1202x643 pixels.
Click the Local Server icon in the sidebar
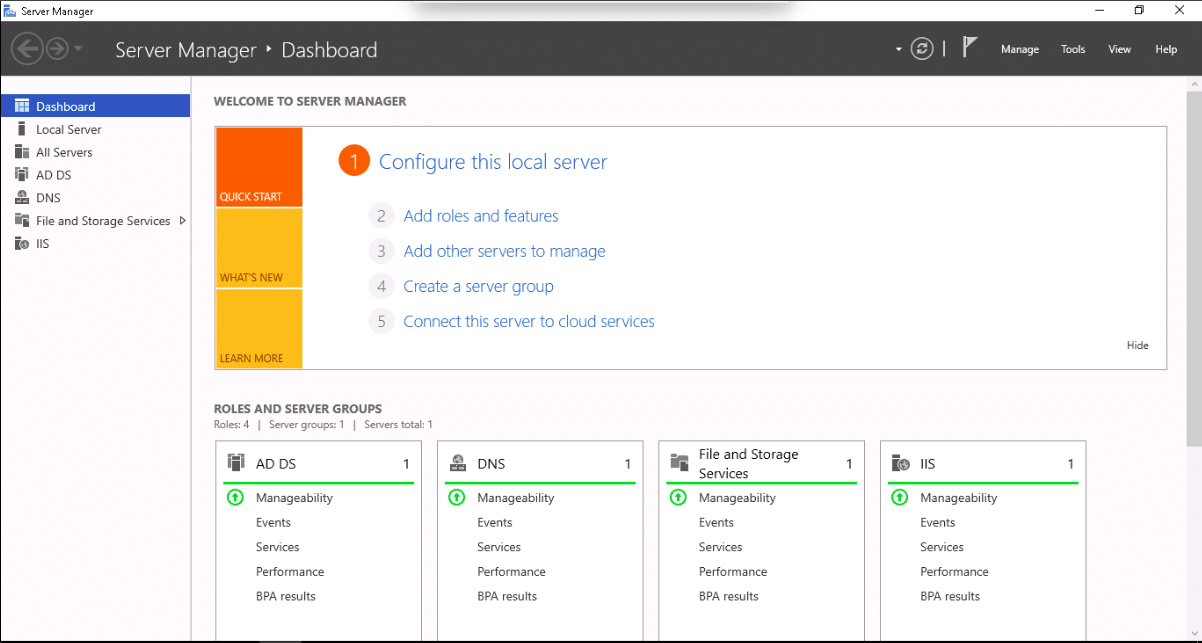22,129
